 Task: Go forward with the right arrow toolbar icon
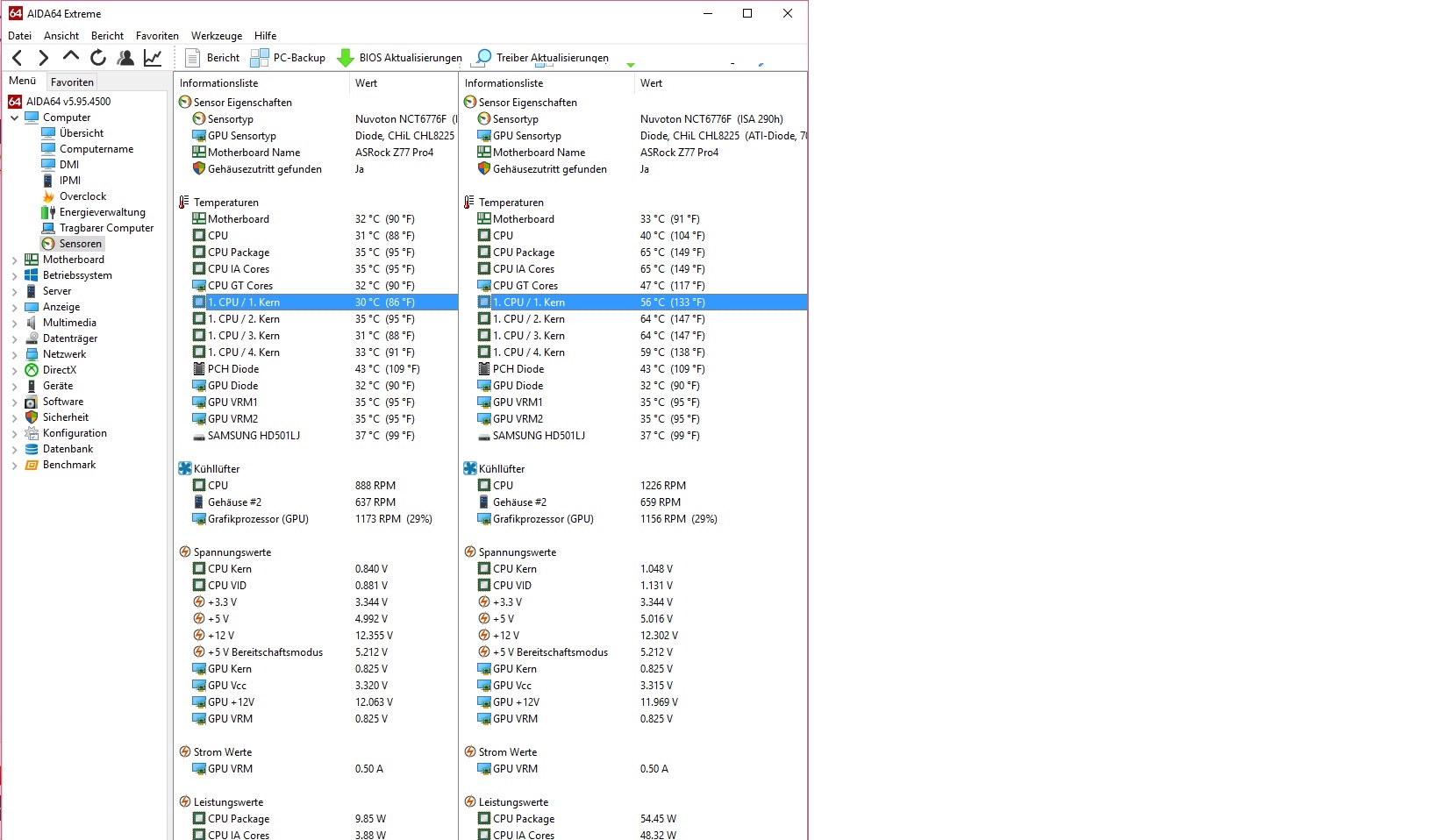[x=43, y=58]
